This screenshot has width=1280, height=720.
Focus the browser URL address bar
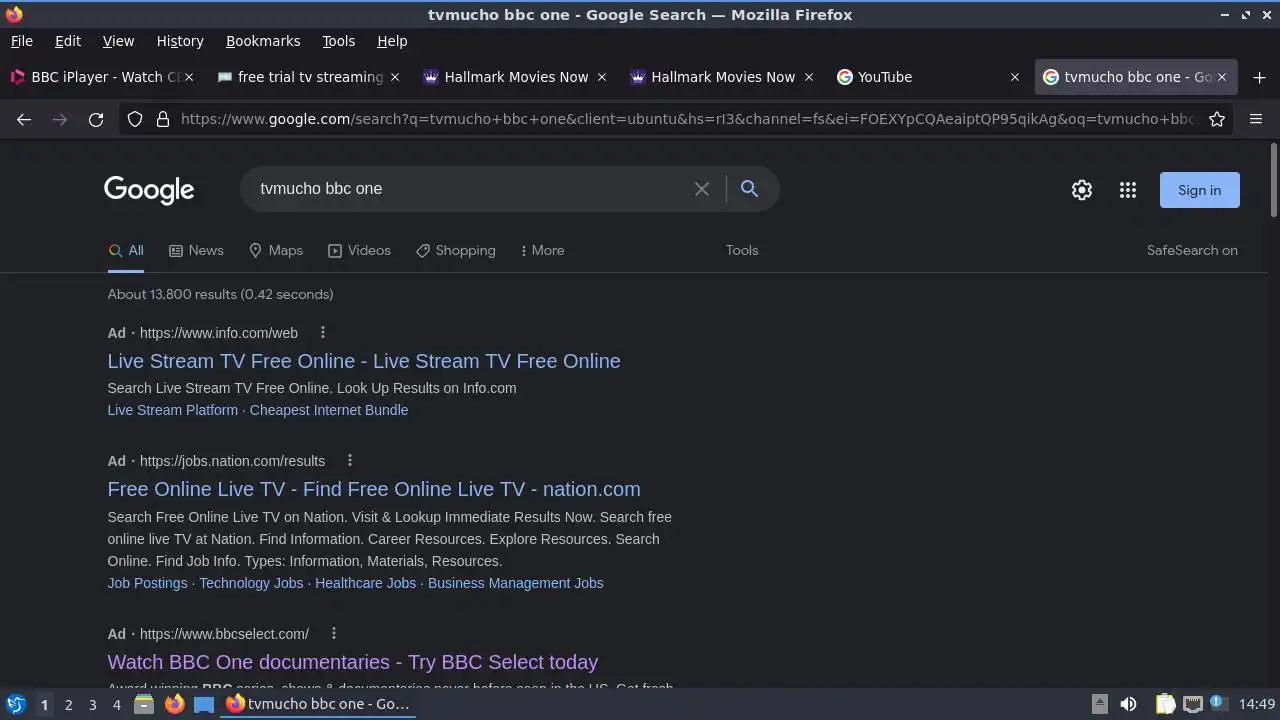(688, 119)
